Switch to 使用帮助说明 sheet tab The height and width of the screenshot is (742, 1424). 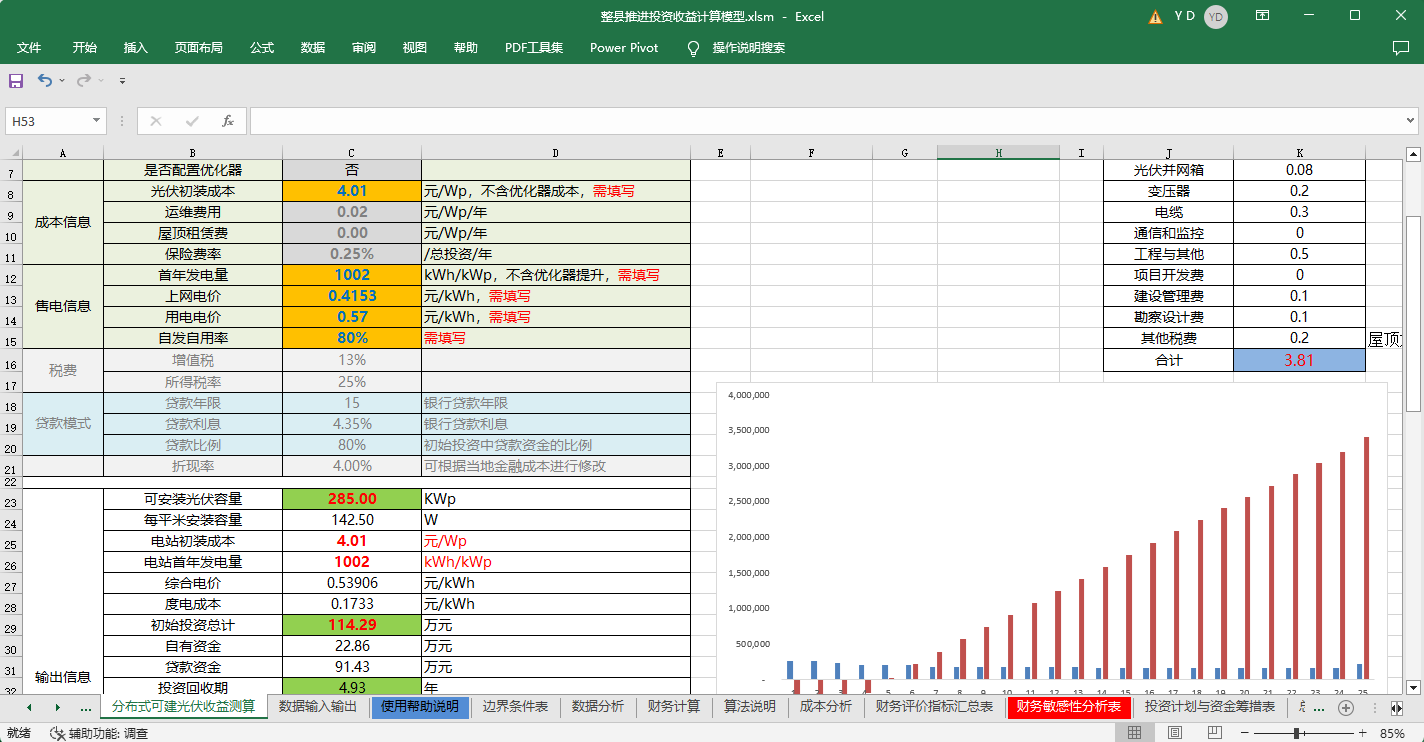coord(419,707)
